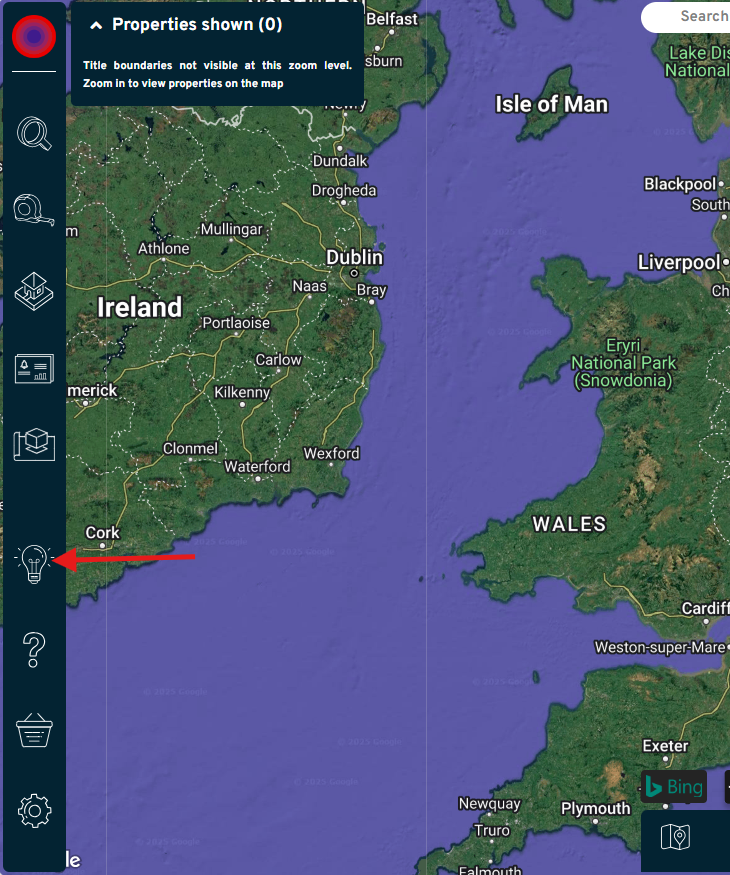This screenshot has height=875, width=730.
Task: Open the question mark help icon
Action: click(33, 650)
